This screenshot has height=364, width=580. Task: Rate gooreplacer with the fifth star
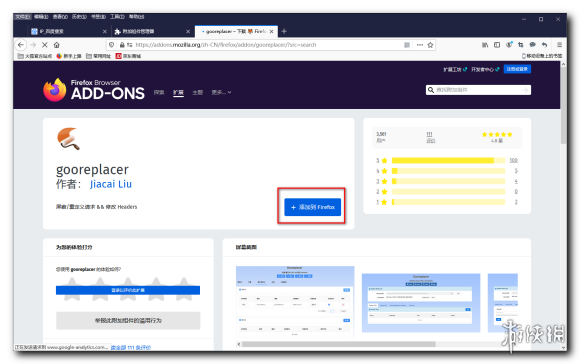[184, 289]
